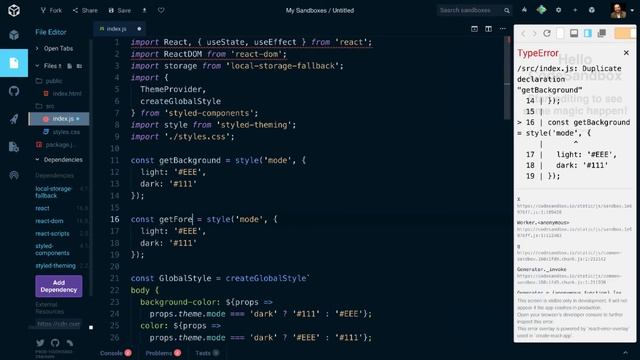The height and width of the screenshot is (360, 640).
Task: Click the notifications icon beside the avatar
Action: coord(592,10)
